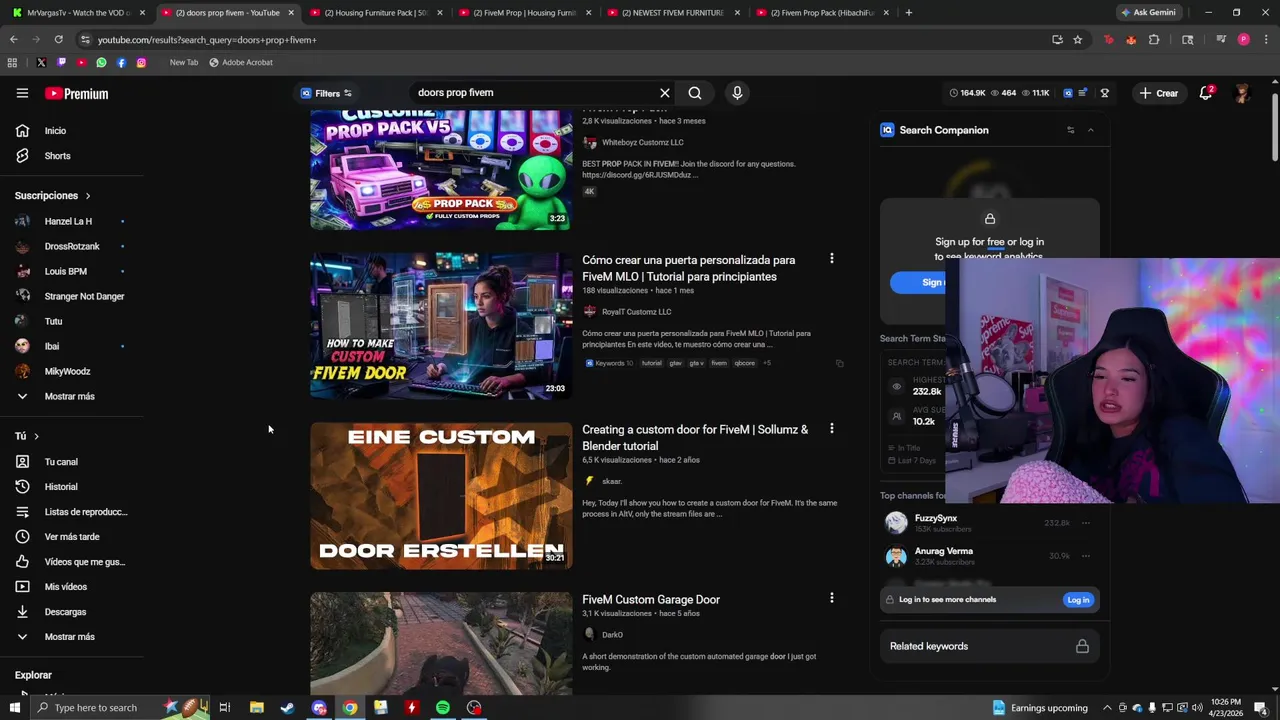This screenshot has width=1280, height=720.
Task: Open options menu for Cómo crear una puerta video
Action: click(831, 259)
